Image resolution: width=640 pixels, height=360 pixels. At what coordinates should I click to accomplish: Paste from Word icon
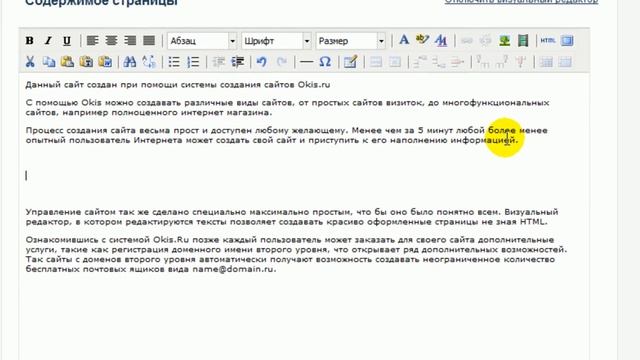105,62
